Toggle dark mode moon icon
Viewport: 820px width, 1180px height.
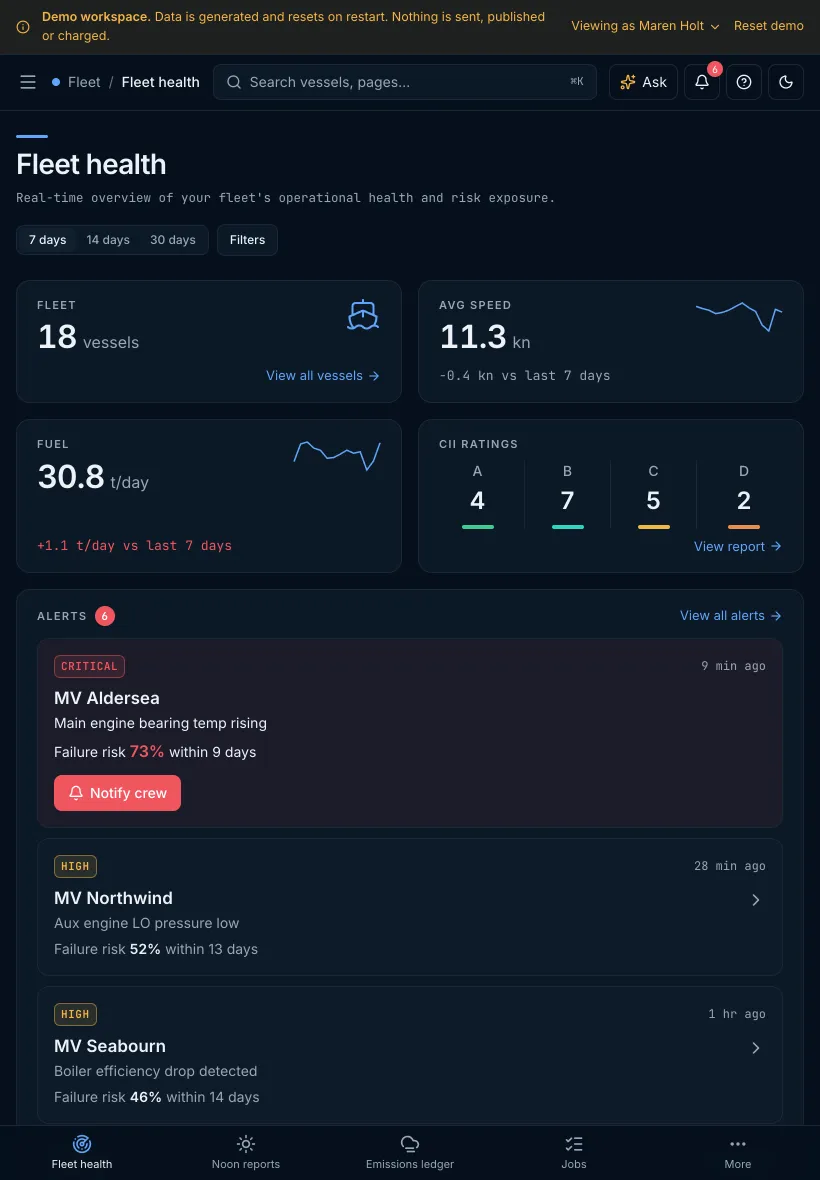coord(786,82)
